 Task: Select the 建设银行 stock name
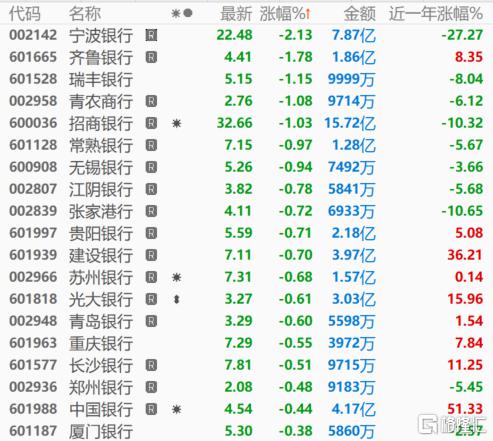point(101,255)
